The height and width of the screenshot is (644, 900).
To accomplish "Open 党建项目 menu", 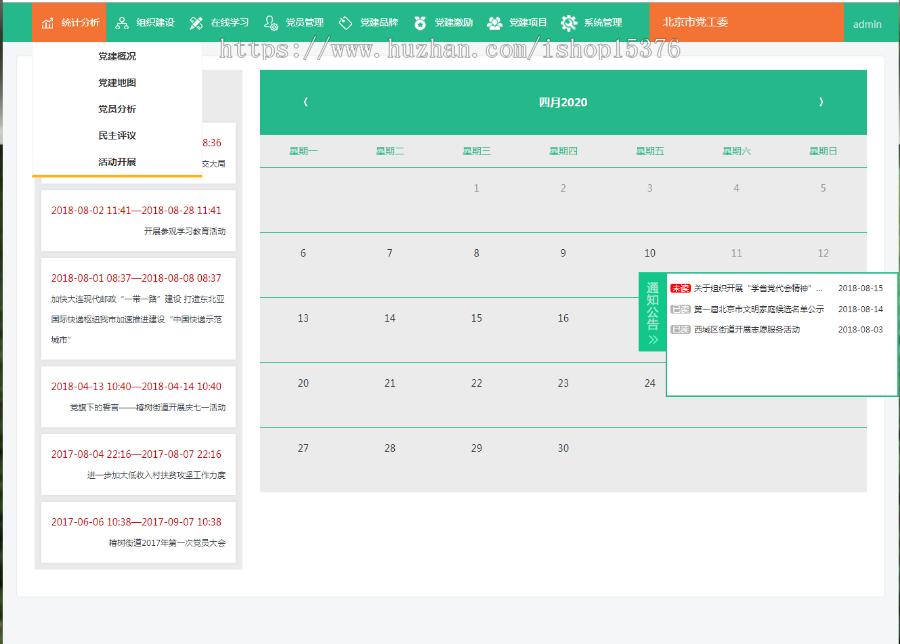I will click(x=517, y=22).
